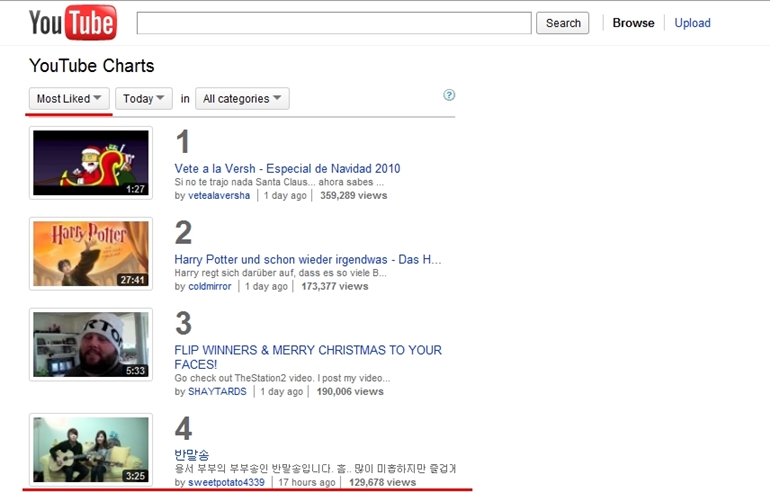This screenshot has height=492, width=770.
Task: Open the Harry Potter video thumbnail
Action: coord(91,254)
